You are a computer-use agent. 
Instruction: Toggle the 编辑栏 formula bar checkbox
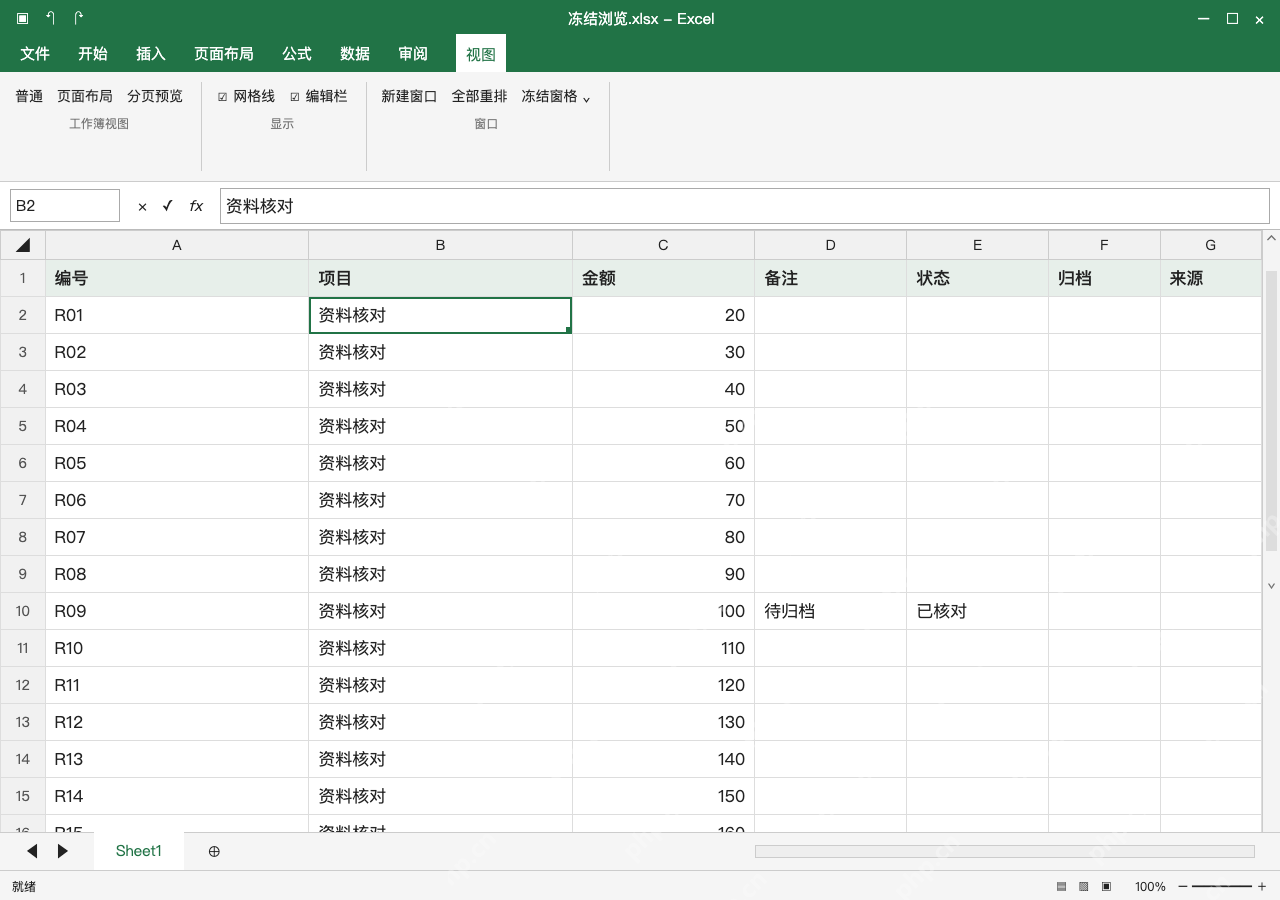(x=295, y=97)
